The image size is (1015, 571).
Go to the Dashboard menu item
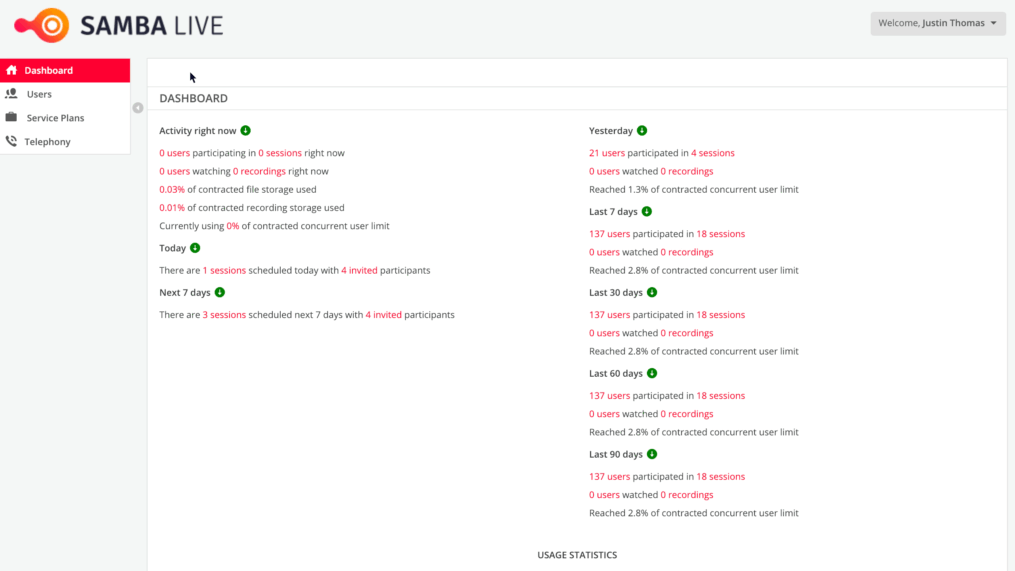pos(65,70)
